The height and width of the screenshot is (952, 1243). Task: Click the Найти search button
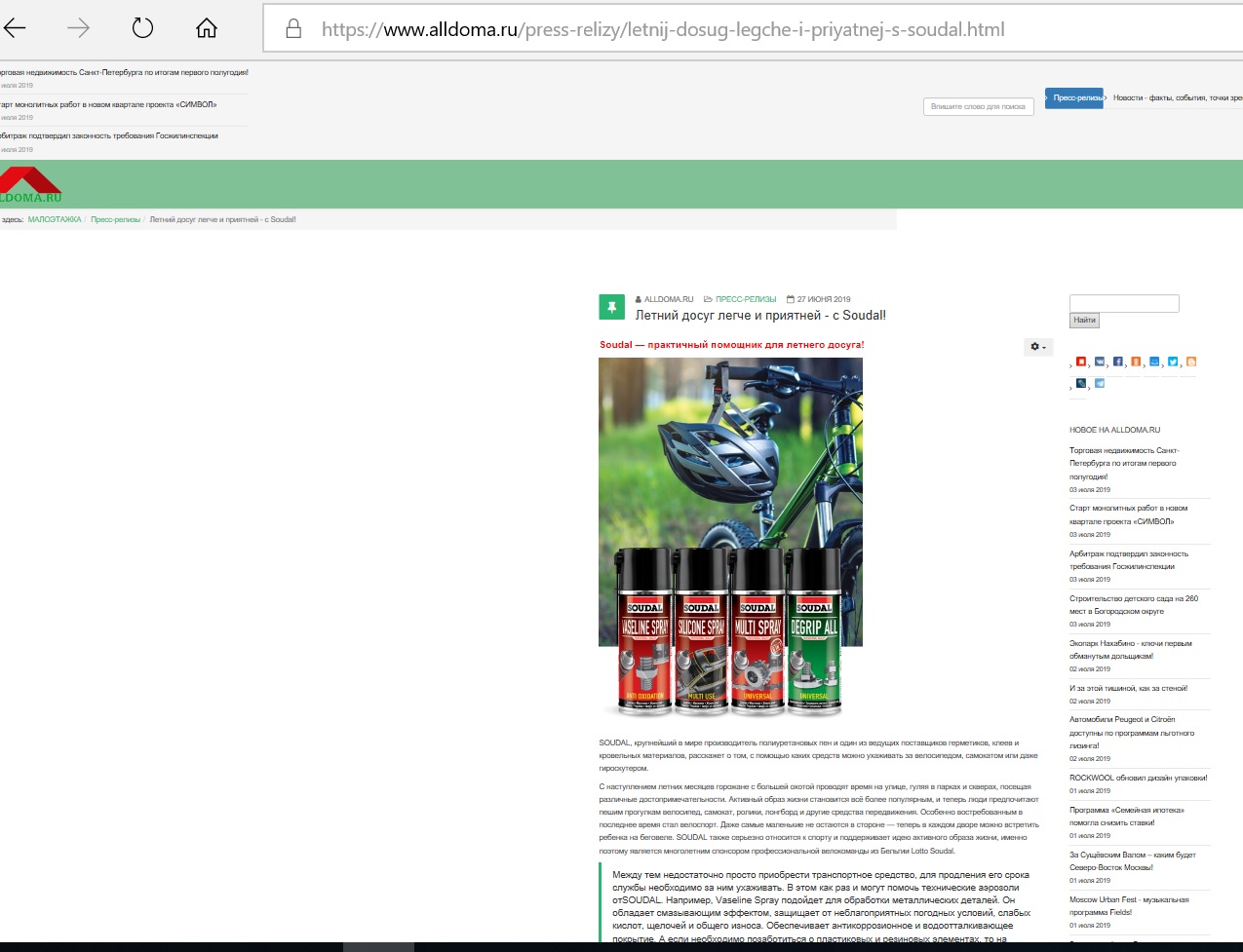(x=1084, y=321)
